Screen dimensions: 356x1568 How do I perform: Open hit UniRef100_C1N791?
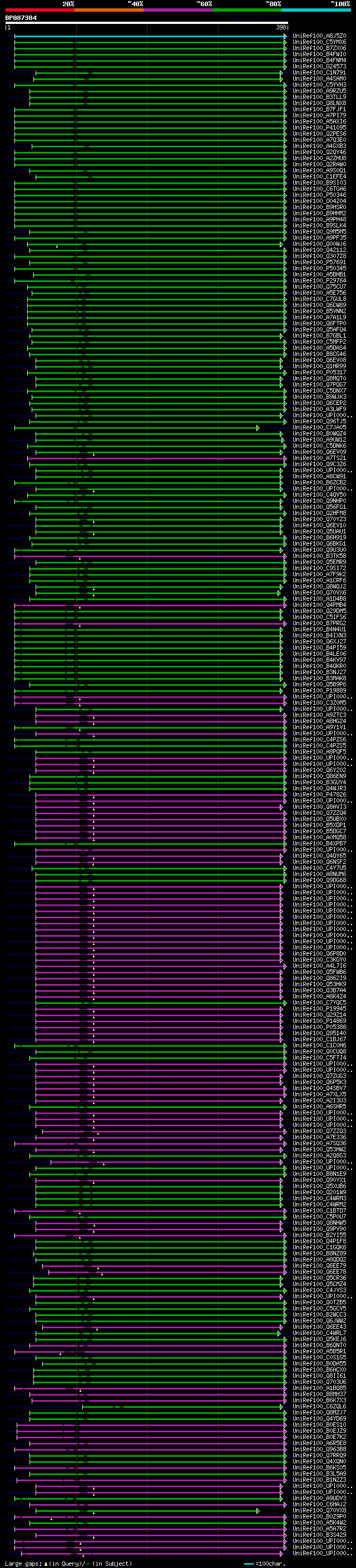click(319, 72)
